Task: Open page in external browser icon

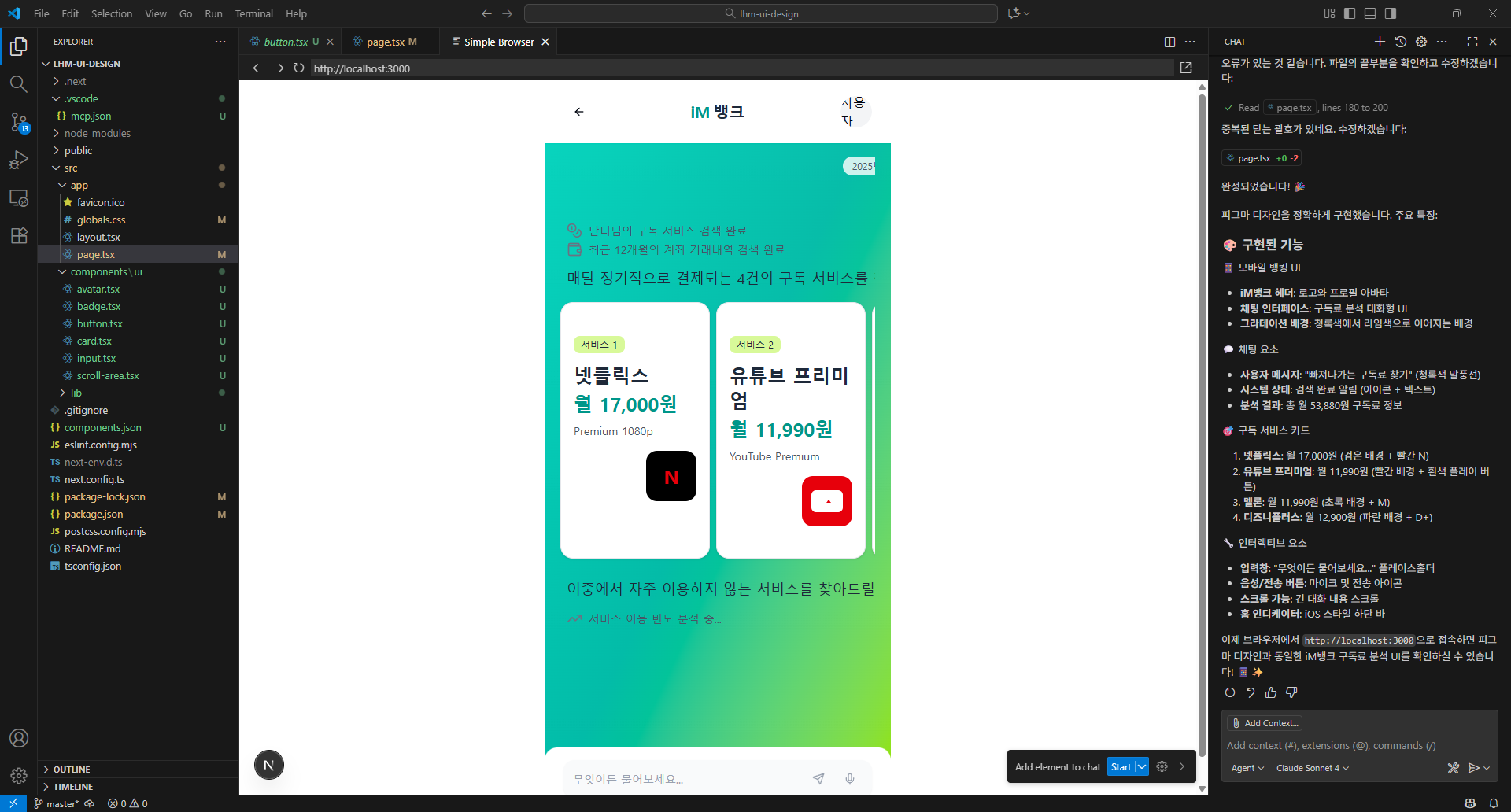Action: pyautogui.click(x=1186, y=68)
